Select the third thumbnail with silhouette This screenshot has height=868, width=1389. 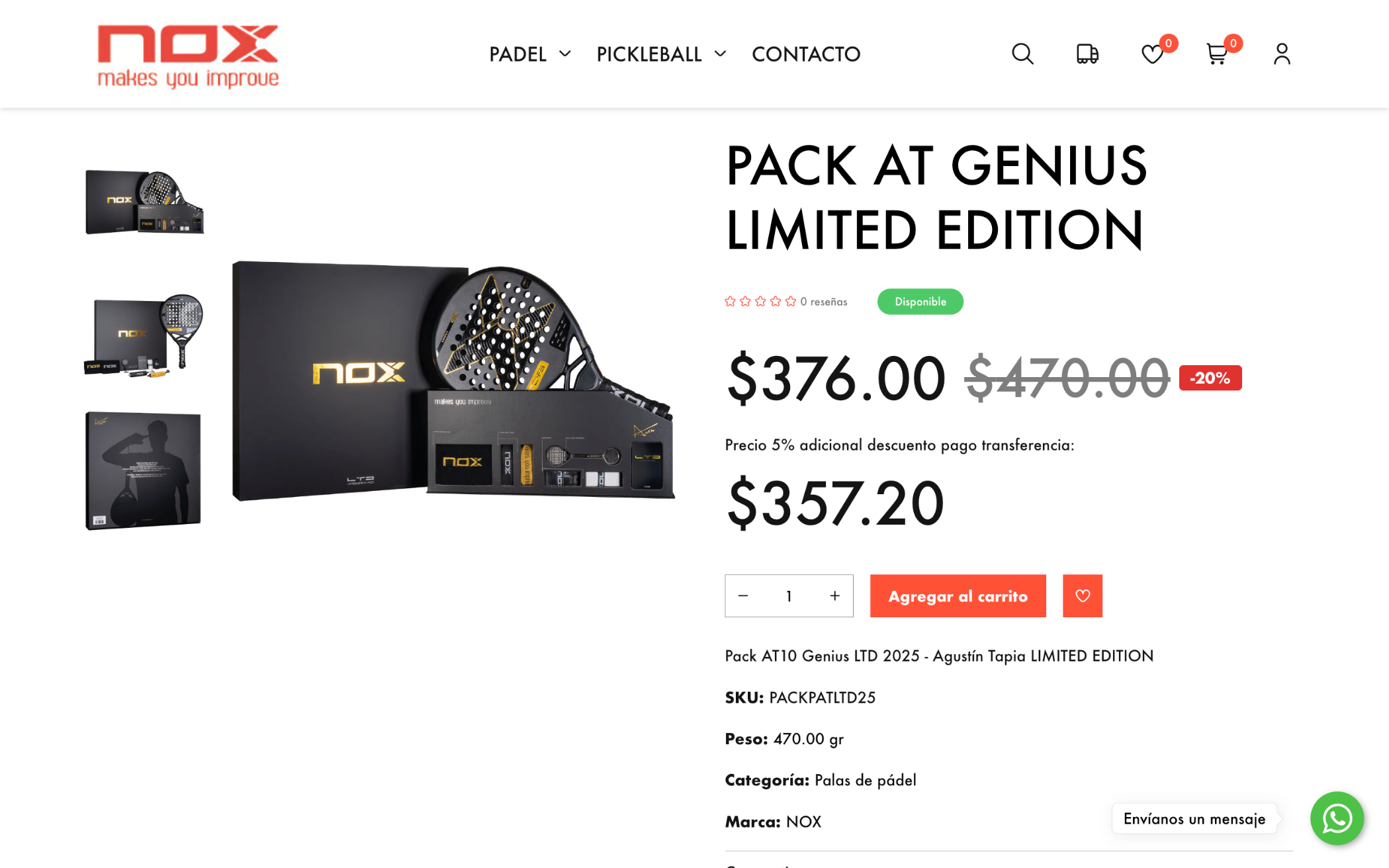coord(143,470)
